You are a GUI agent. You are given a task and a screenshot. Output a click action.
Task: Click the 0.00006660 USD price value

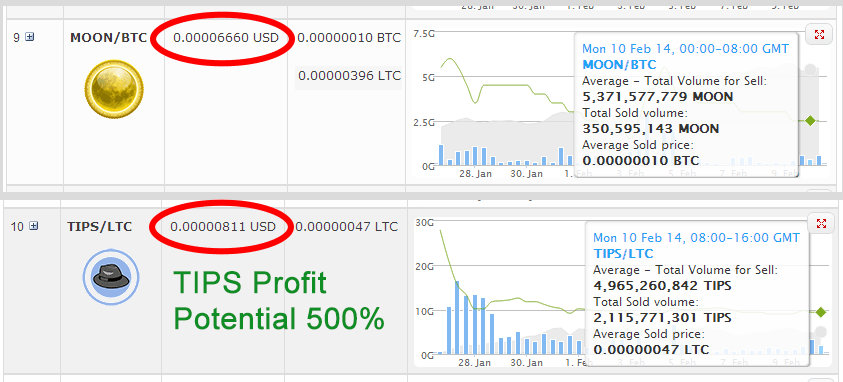226,38
